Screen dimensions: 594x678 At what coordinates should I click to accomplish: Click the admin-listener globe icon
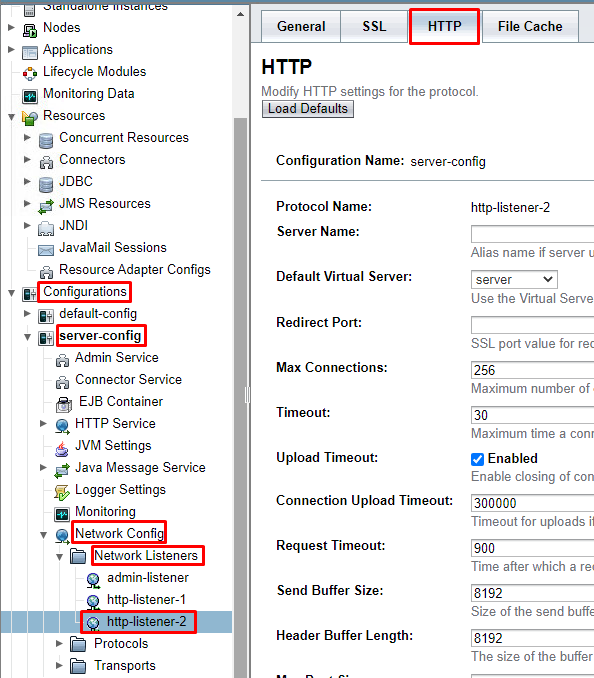pyautogui.click(x=93, y=580)
